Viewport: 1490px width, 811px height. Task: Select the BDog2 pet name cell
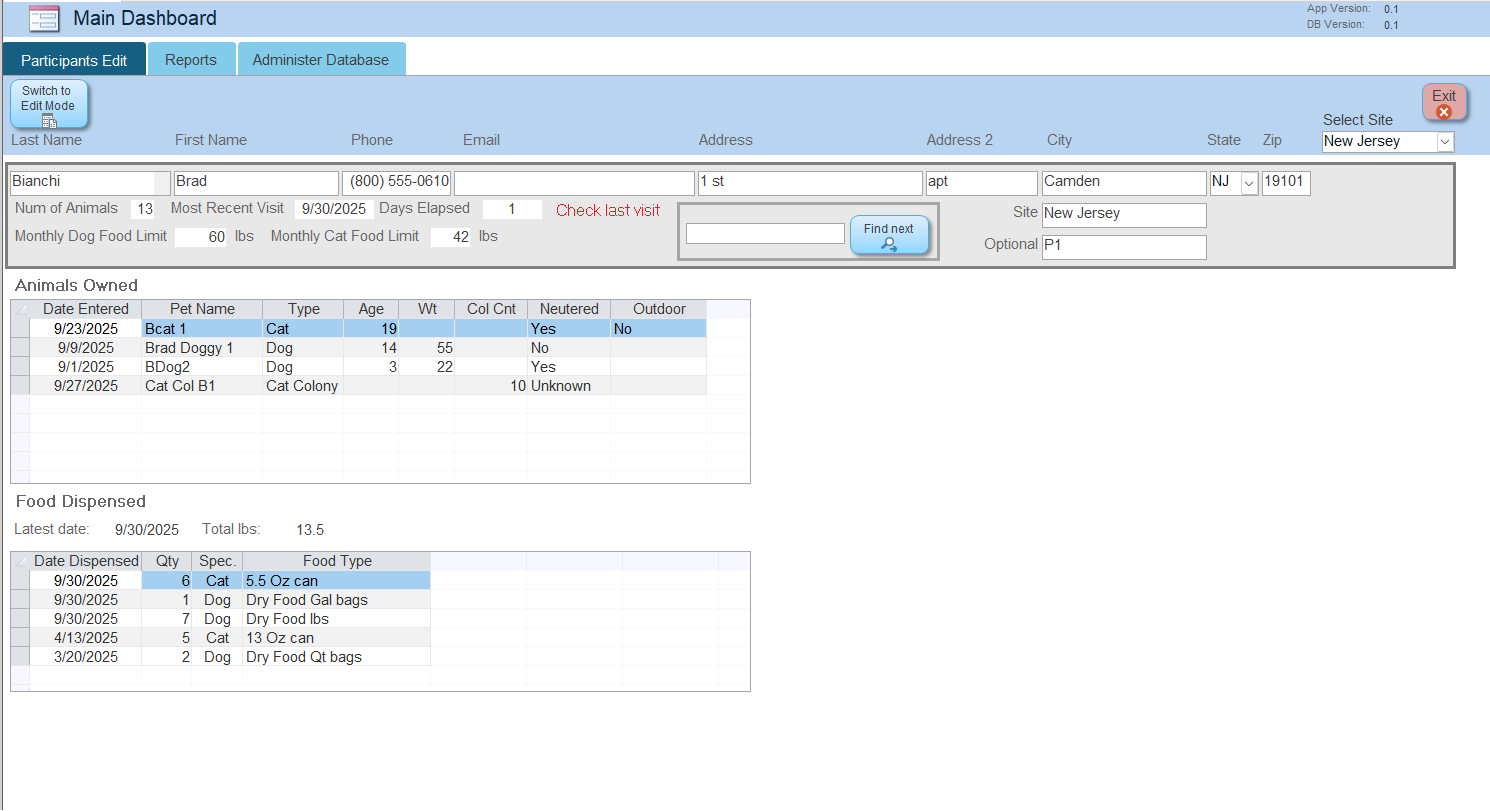(x=202, y=367)
